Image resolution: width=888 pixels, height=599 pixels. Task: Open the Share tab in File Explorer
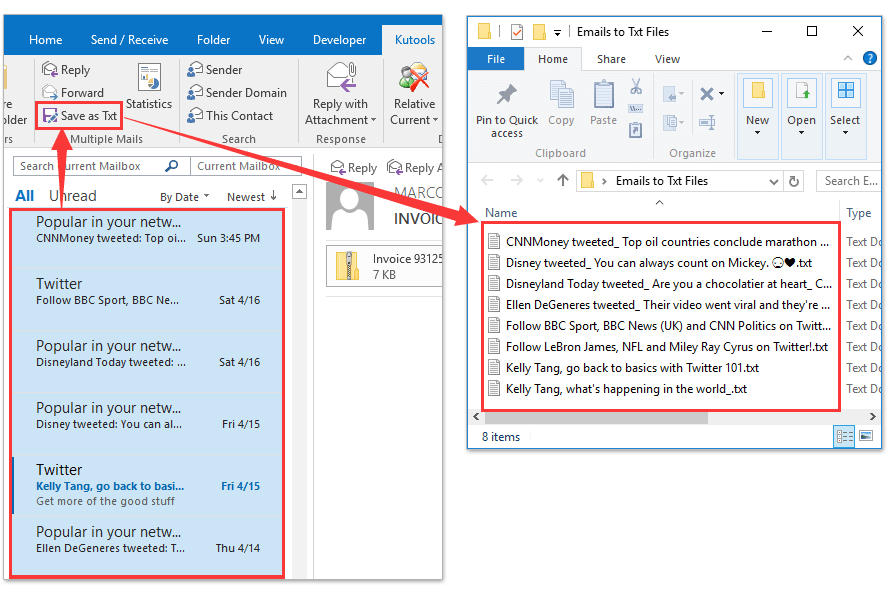click(611, 59)
